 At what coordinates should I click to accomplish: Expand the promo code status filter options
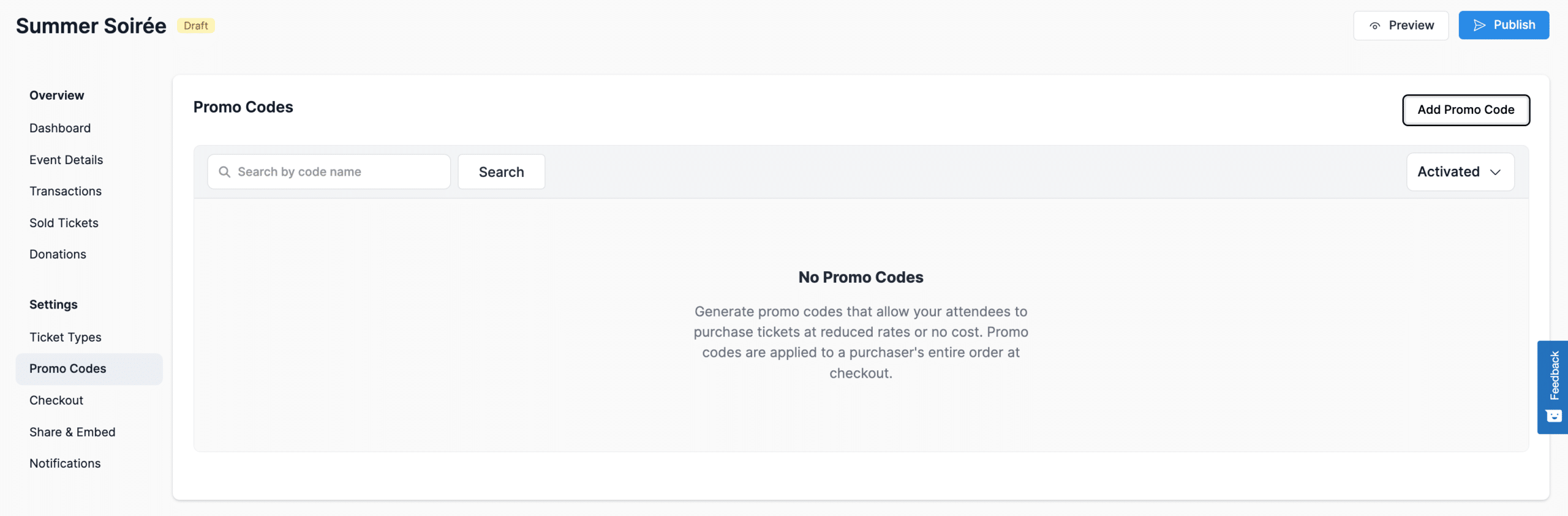point(1460,172)
